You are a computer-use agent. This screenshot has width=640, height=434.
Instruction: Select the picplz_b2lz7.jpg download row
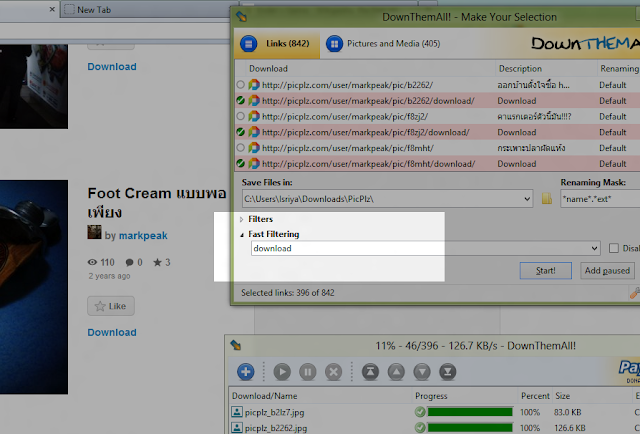434,412
